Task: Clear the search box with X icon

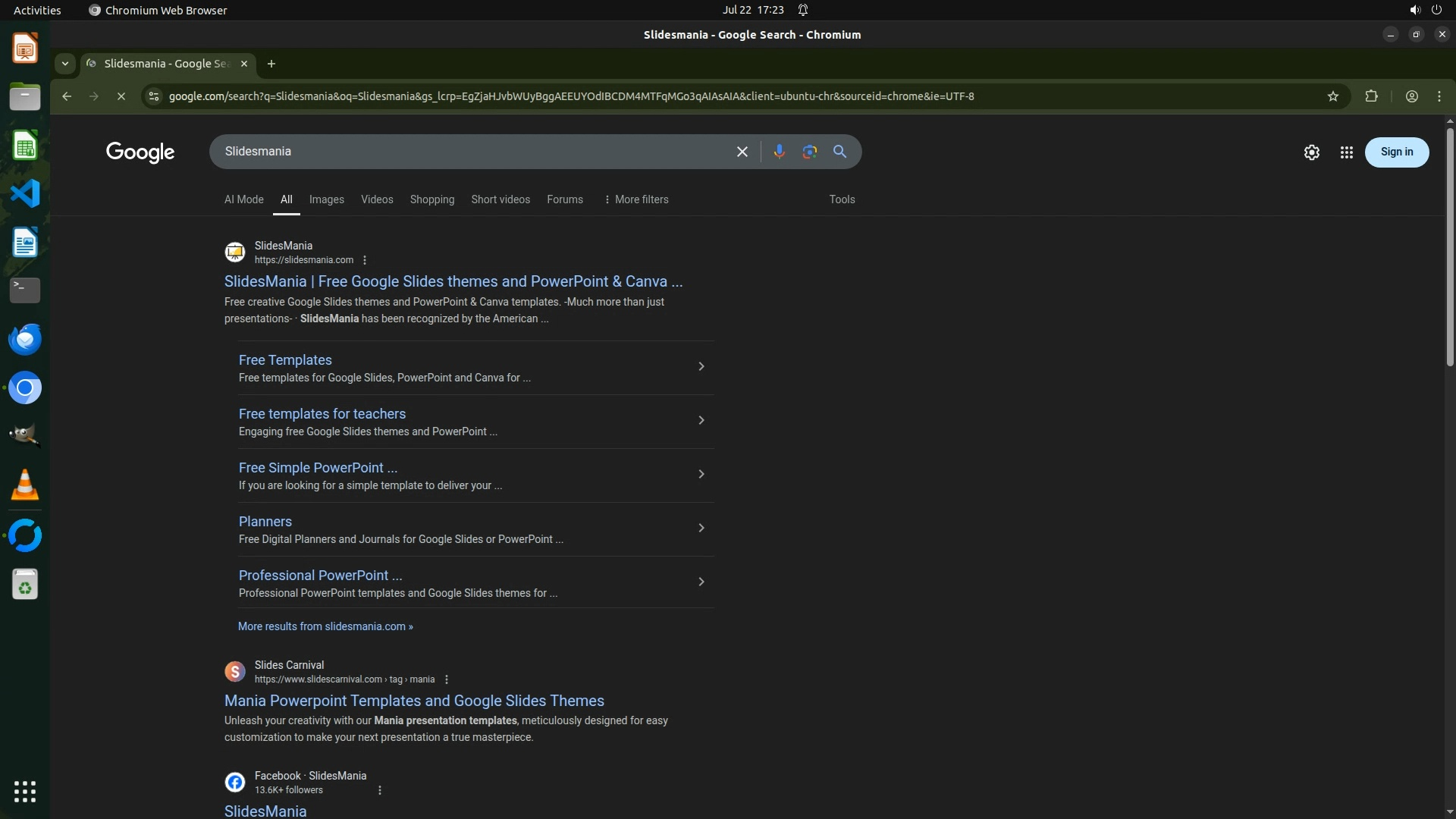Action: 742,152
